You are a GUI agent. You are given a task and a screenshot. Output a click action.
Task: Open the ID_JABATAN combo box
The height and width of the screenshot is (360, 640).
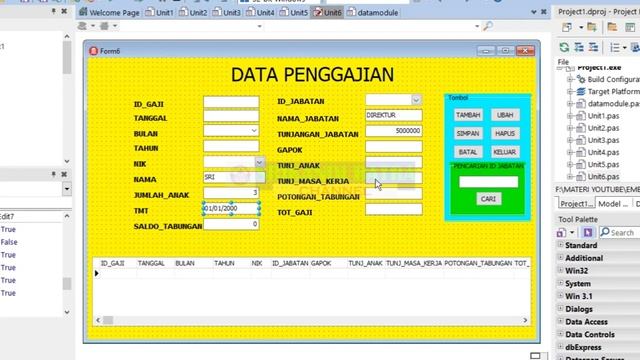coord(416,100)
